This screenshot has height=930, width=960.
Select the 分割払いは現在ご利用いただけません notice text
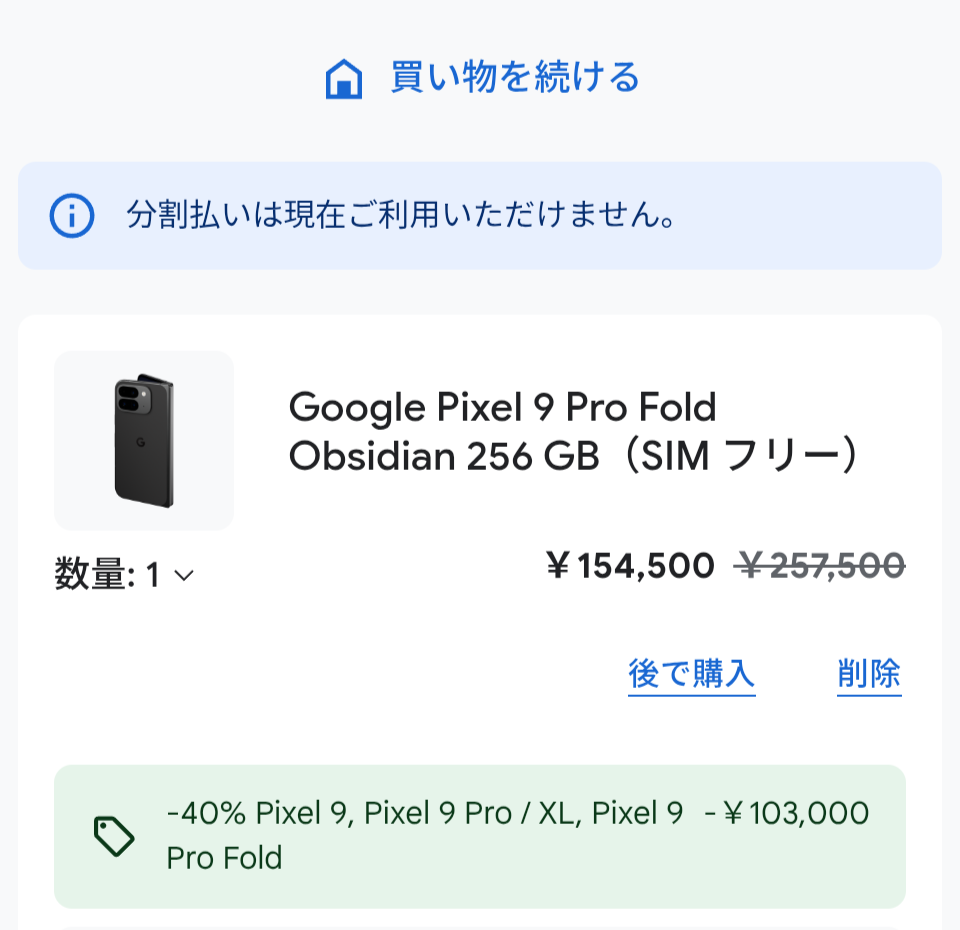click(401, 215)
